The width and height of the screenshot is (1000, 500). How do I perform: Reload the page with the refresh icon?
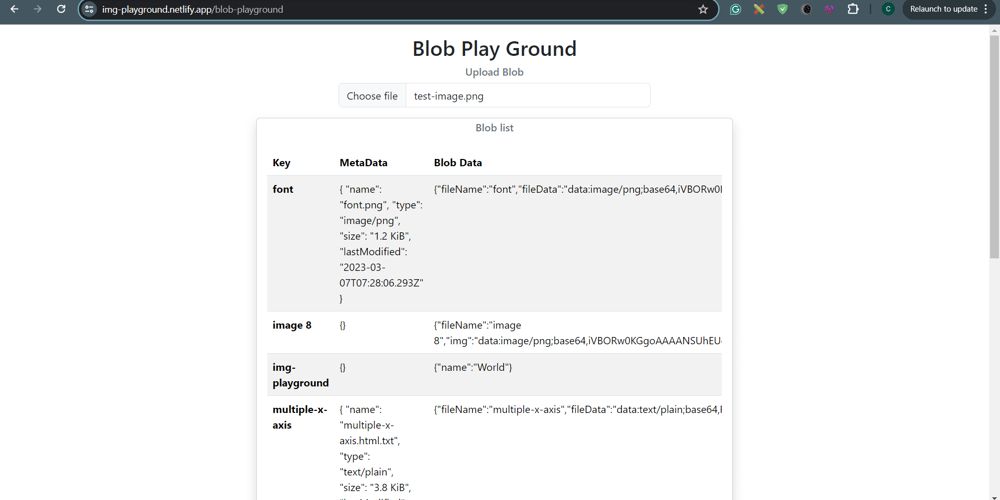[61, 9]
